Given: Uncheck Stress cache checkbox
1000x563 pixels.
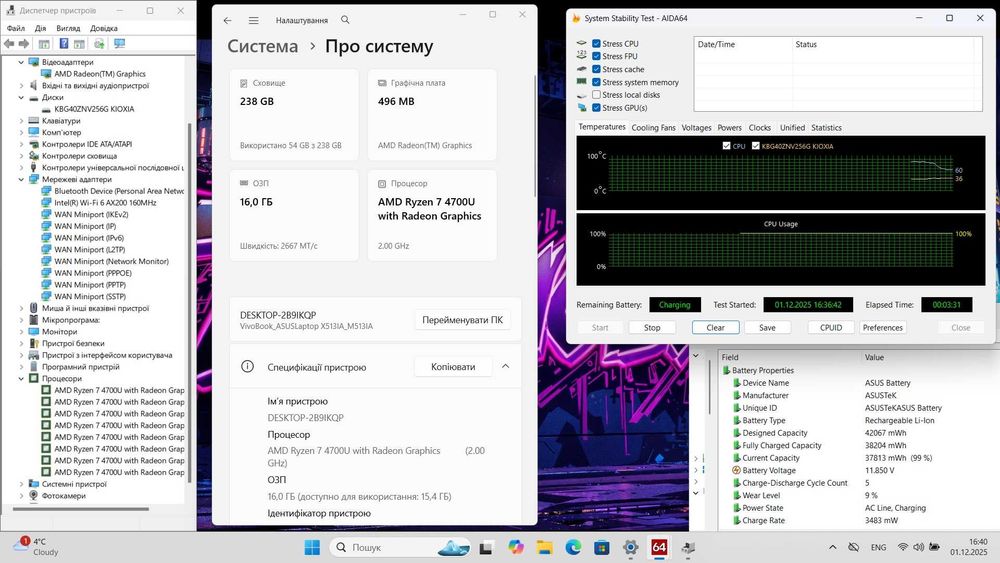Looking at the screenshot, I should (x=596, y=69).
